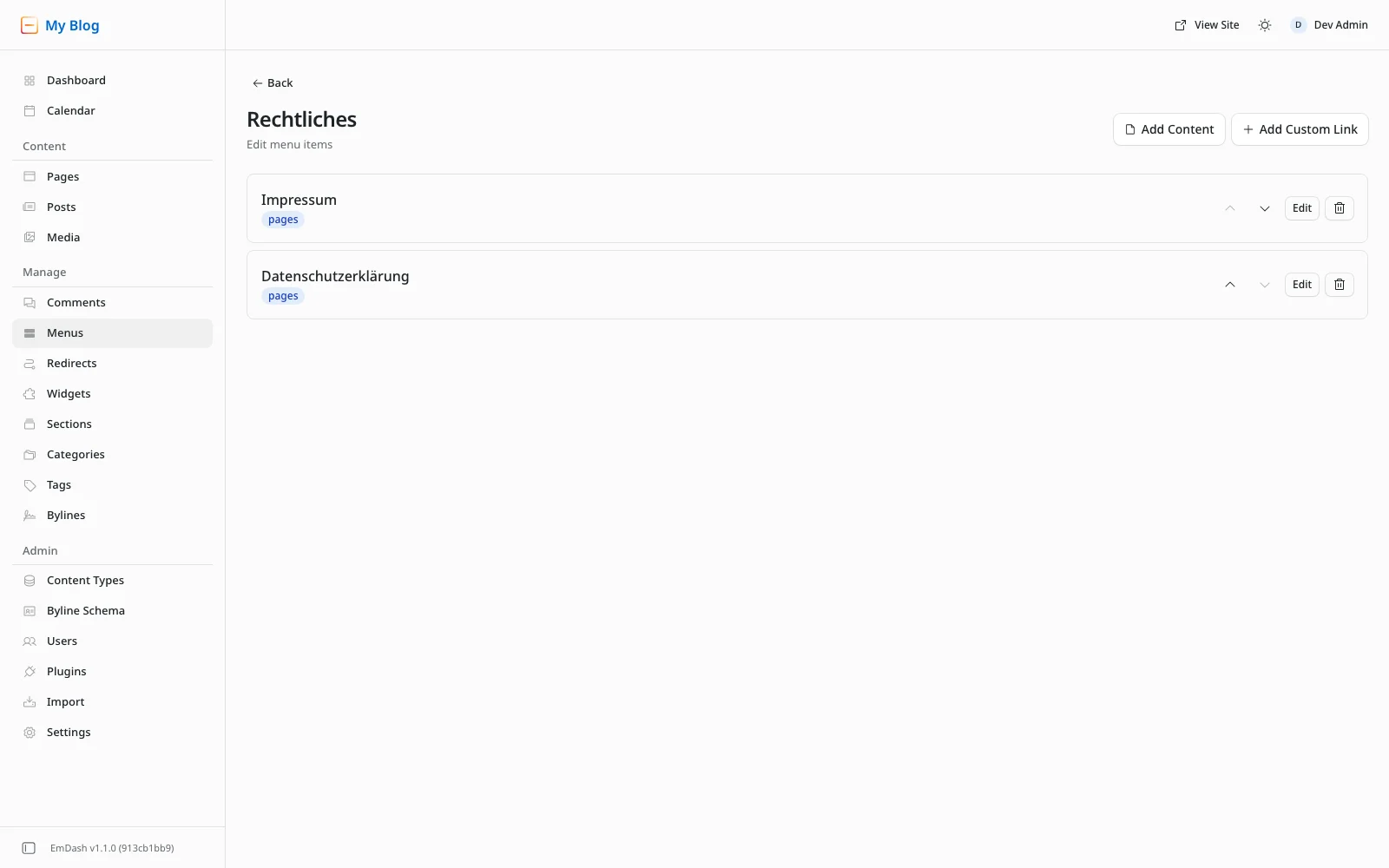This screenshot has height=868, width=1389.
Task: Open the Dev Admin user menu
Action: [x=1329, y=25]
